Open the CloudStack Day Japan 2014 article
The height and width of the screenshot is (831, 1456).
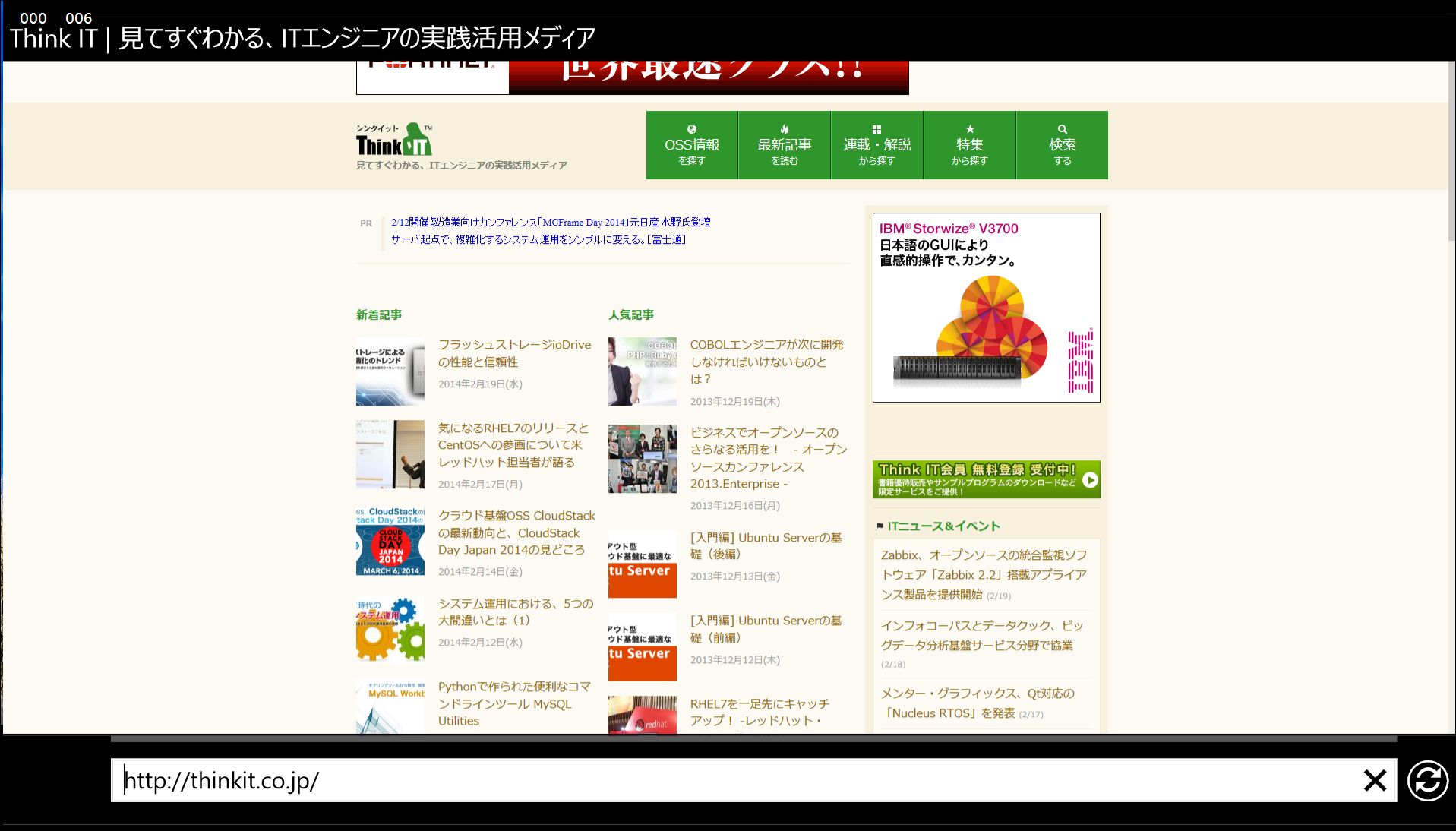(516, 532)
